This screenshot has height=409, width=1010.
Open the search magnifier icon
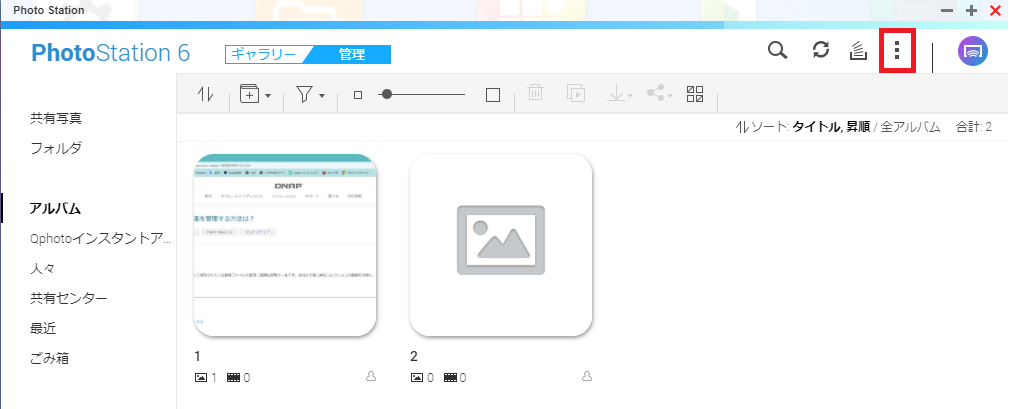pyautogui.click(x=778, y=51)
